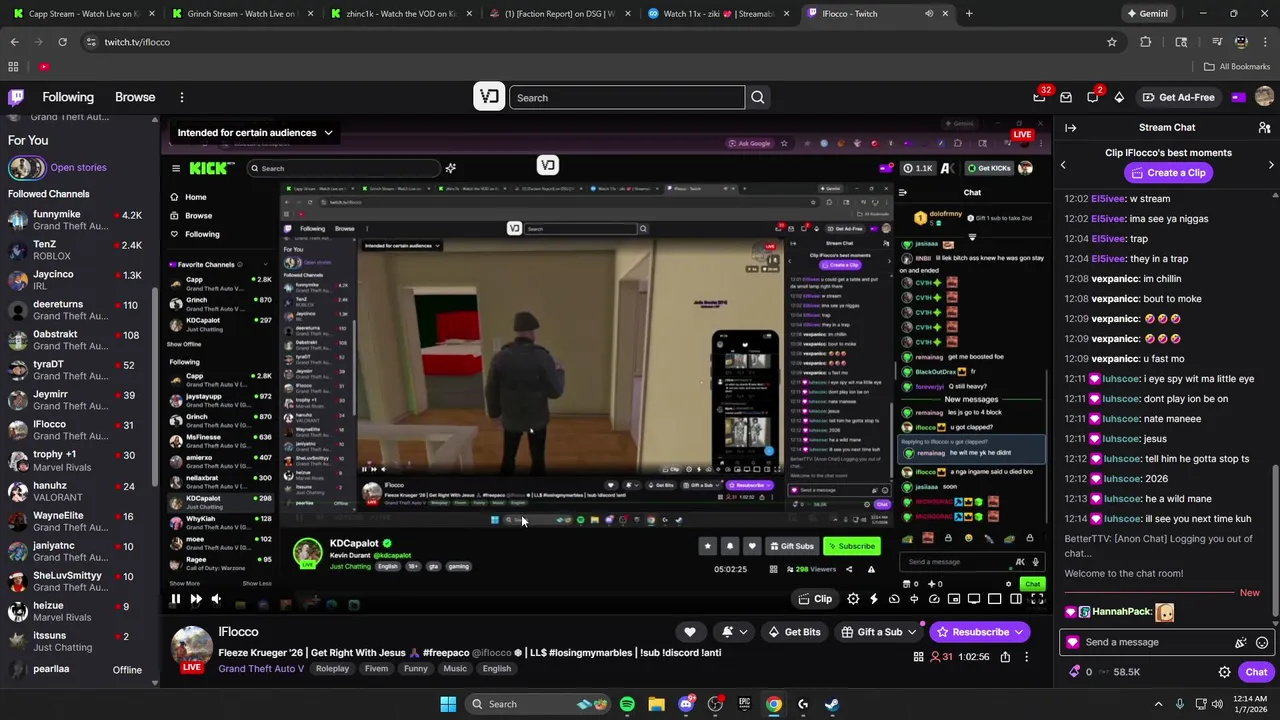Show hidden system tray icons
The image size is (1280, 720).
1158,704
